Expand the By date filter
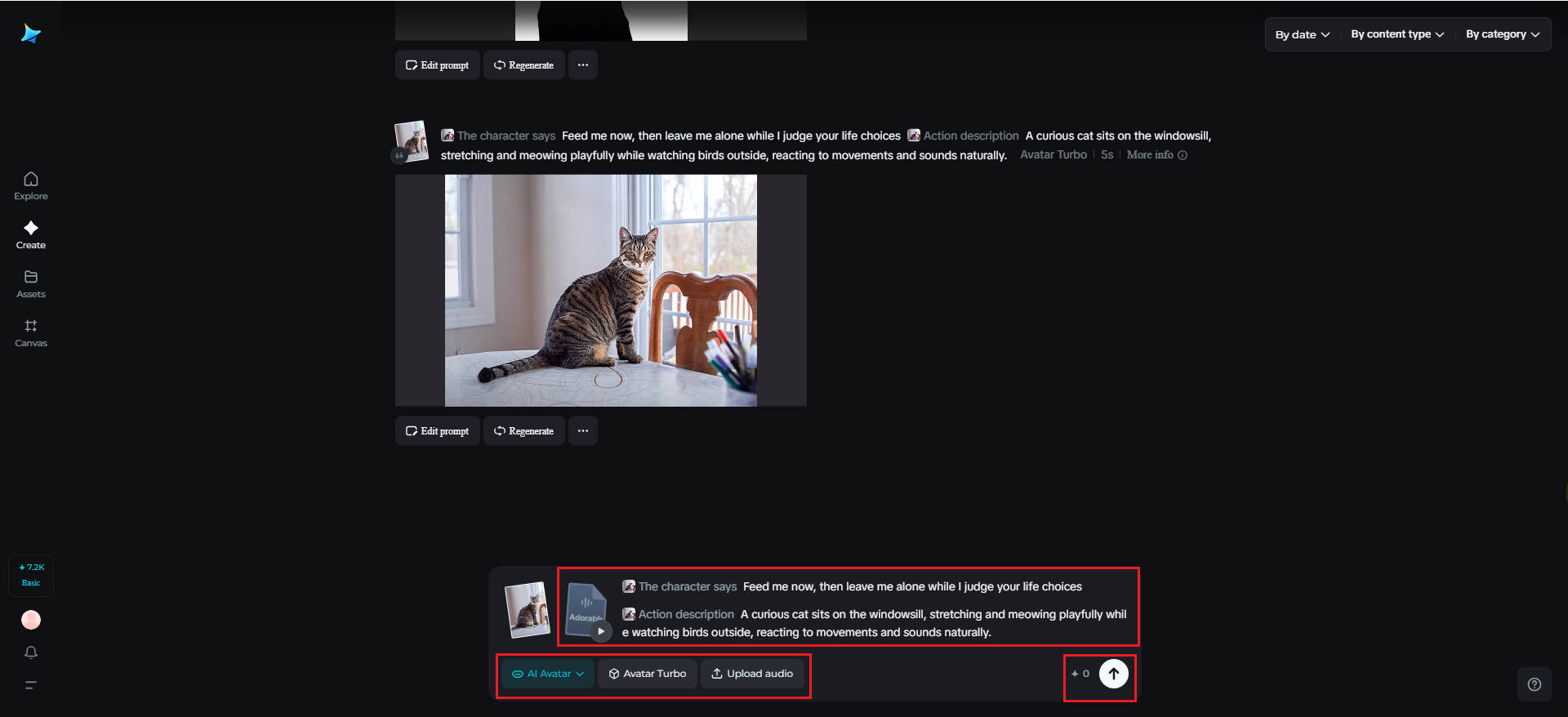 tap(1303, 34)
